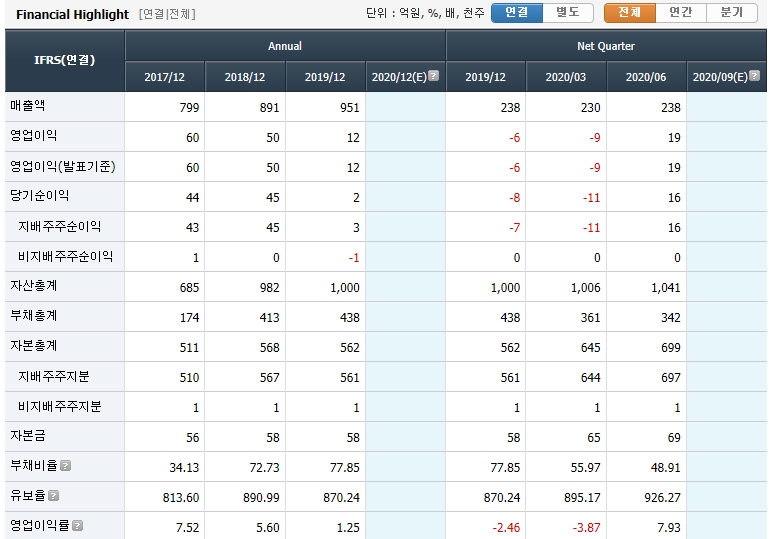
Task: Click 2020/03 equity total 645
Action: tap(590, 348)
